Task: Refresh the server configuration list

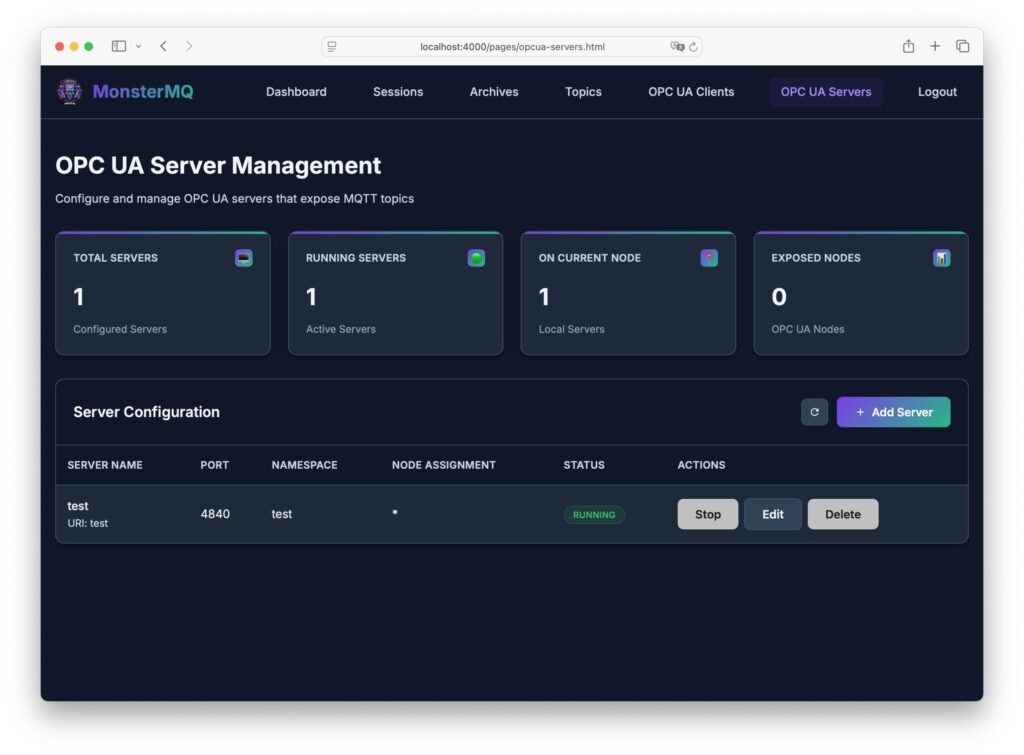Action: 814,412
